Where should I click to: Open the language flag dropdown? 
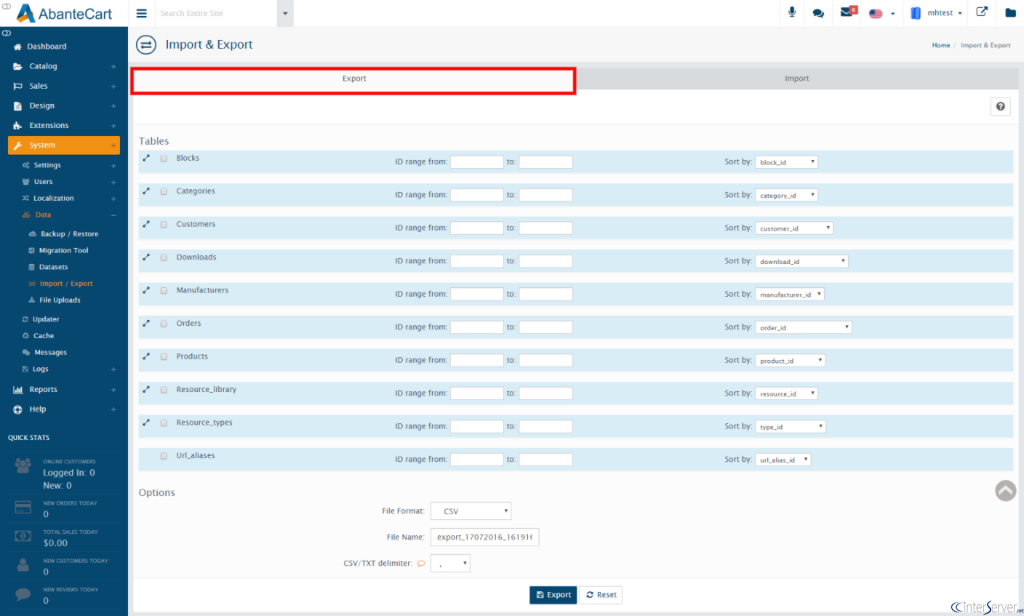tap(881, 13)
